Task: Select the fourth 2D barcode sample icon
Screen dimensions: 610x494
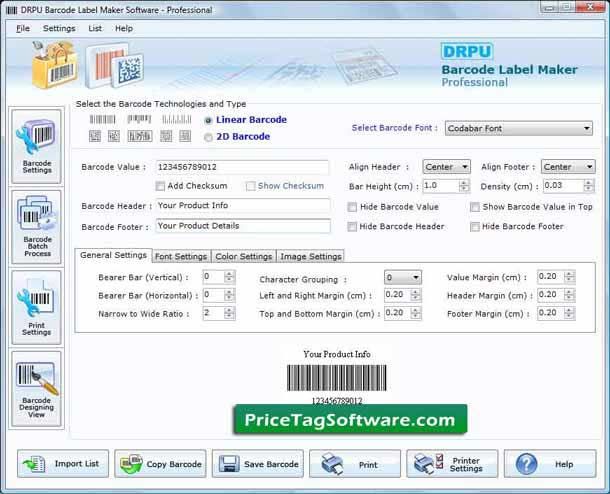Action: 166,136
